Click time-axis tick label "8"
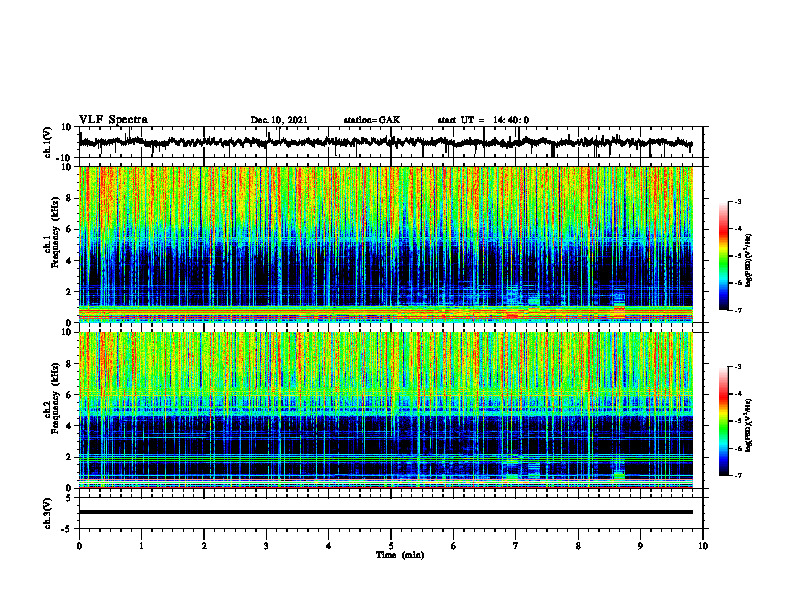This screenshot has width=792, height=612. point(578,546)
